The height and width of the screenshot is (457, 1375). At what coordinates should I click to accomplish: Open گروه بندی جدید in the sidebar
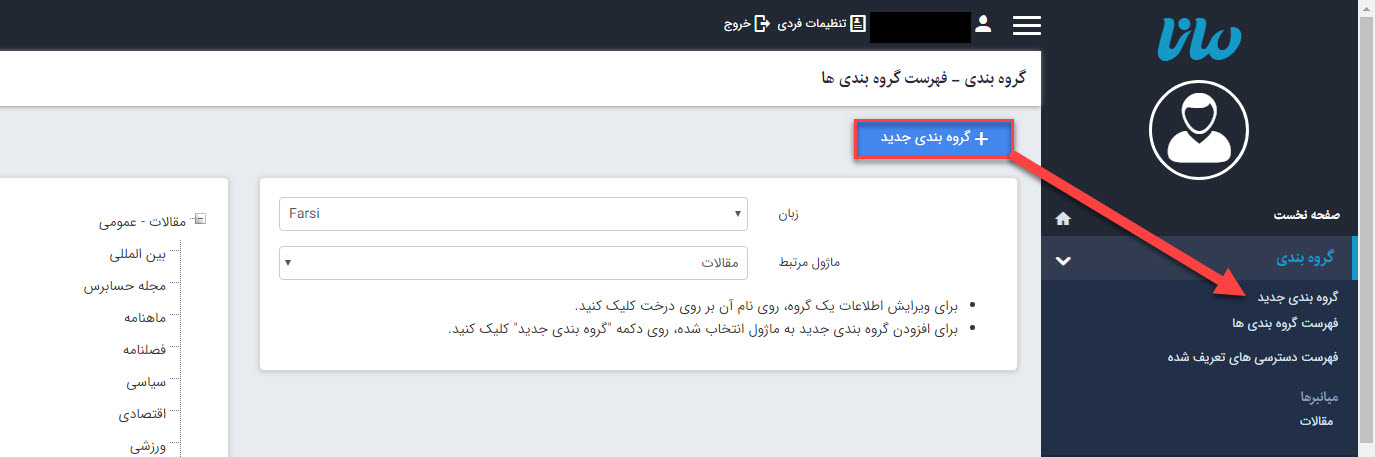(x=1297, y=298)
